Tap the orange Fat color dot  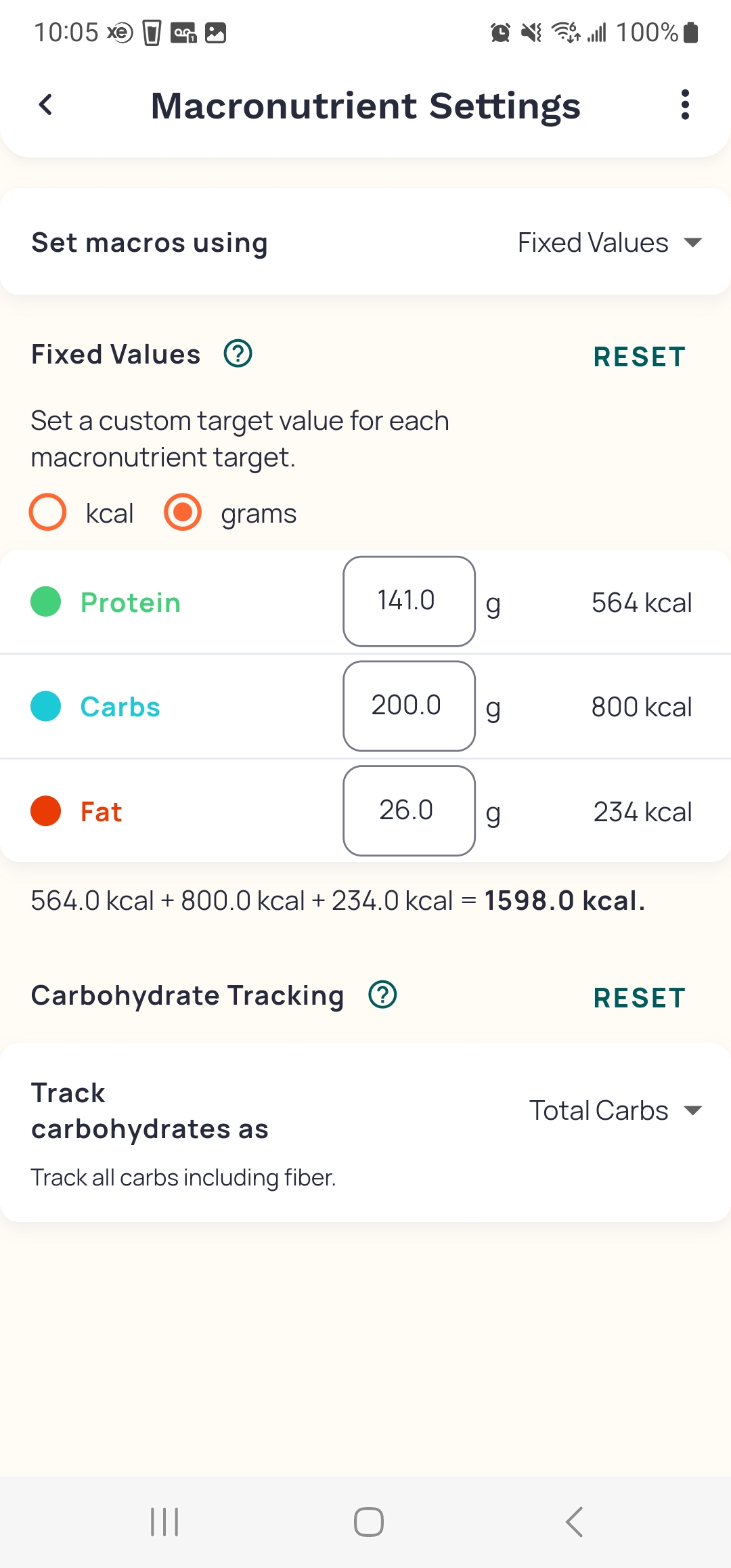tap(46, 810)
